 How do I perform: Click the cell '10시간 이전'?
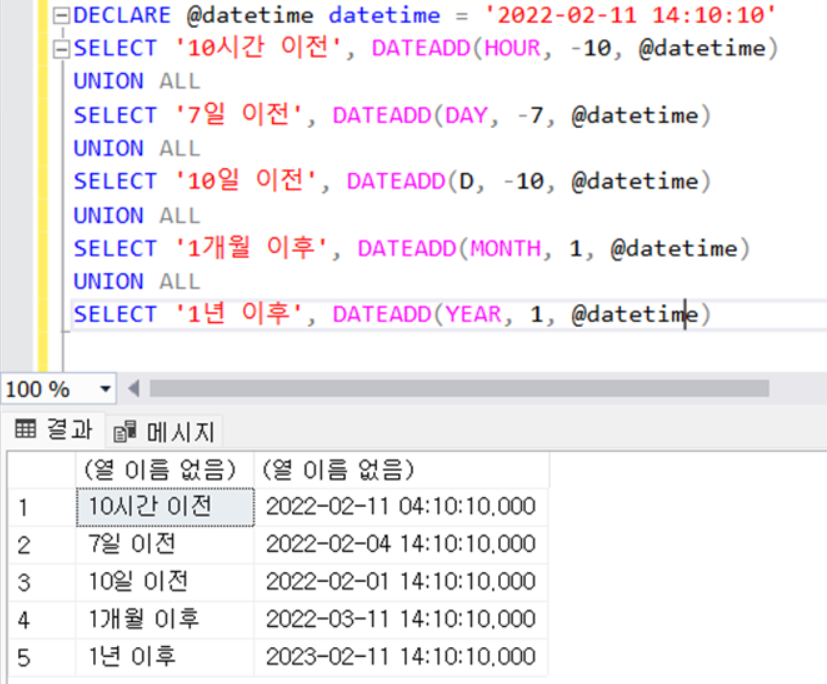click(165, 507)
